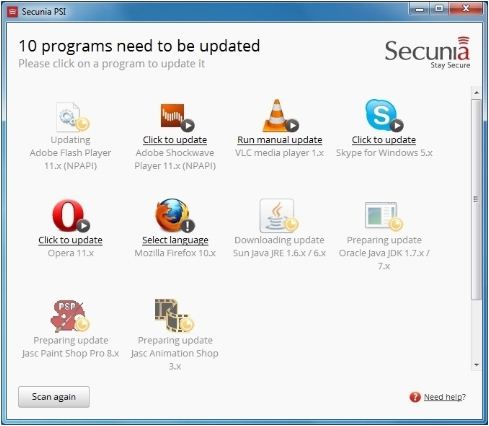Open the 'Run manual update' link for VLC
This screenshot has height=426, width=489.
[280, 140]
